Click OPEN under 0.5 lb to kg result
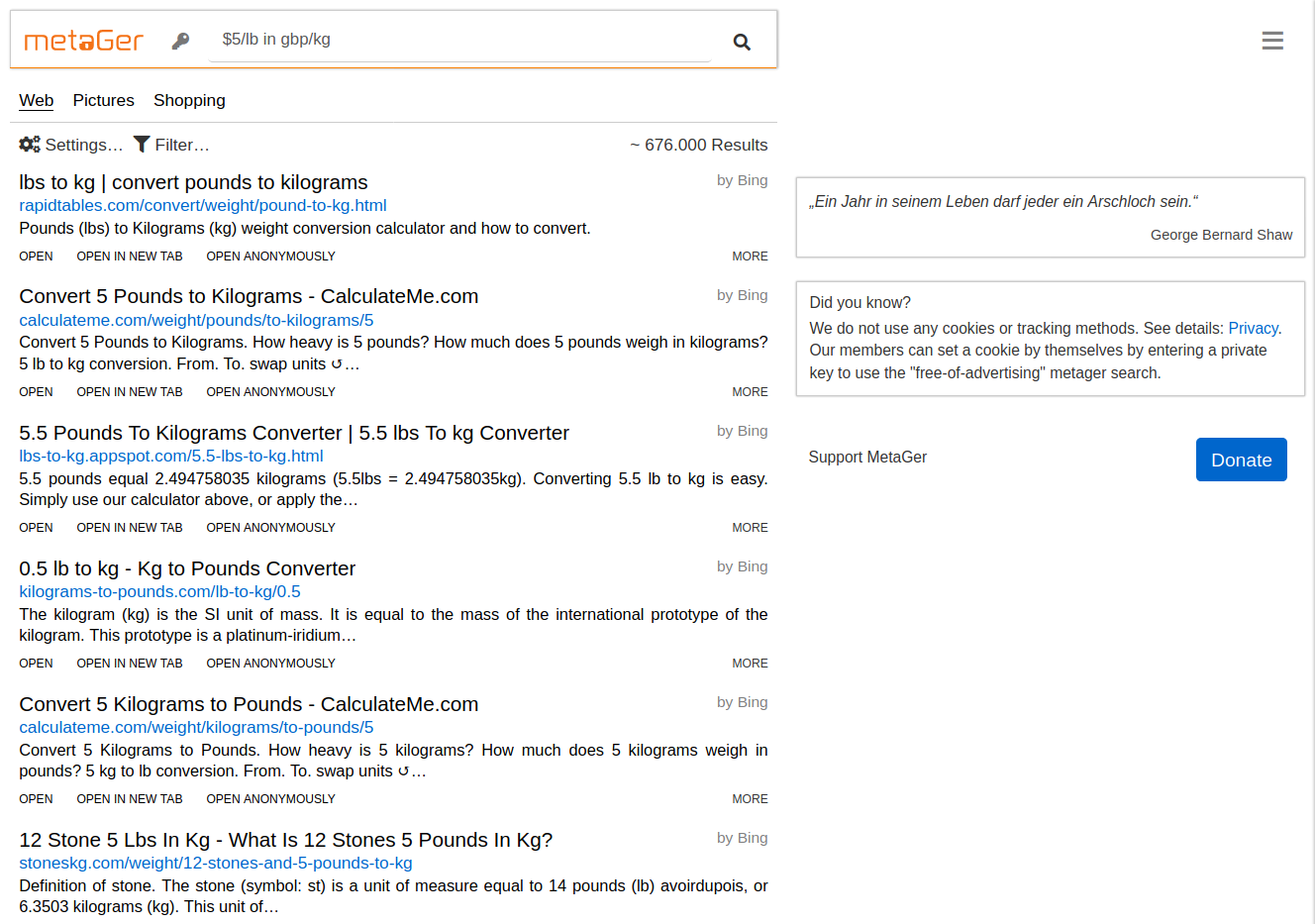The width and height of the screenshot is (1315, 924). (x=37, y=664)
